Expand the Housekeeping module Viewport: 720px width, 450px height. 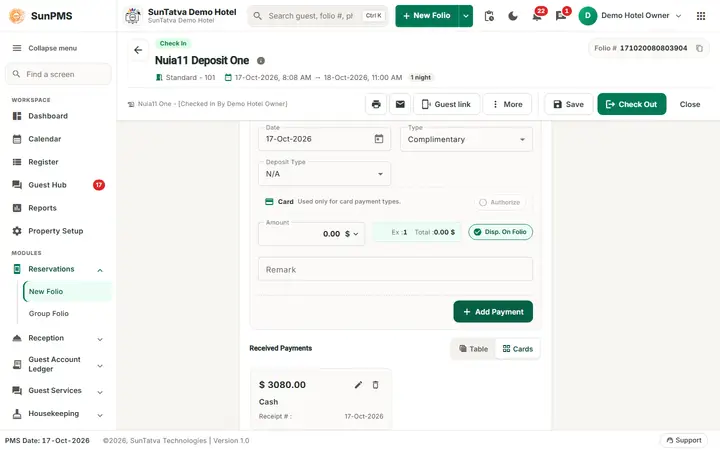pyautogui.click(x=100, y=415)
